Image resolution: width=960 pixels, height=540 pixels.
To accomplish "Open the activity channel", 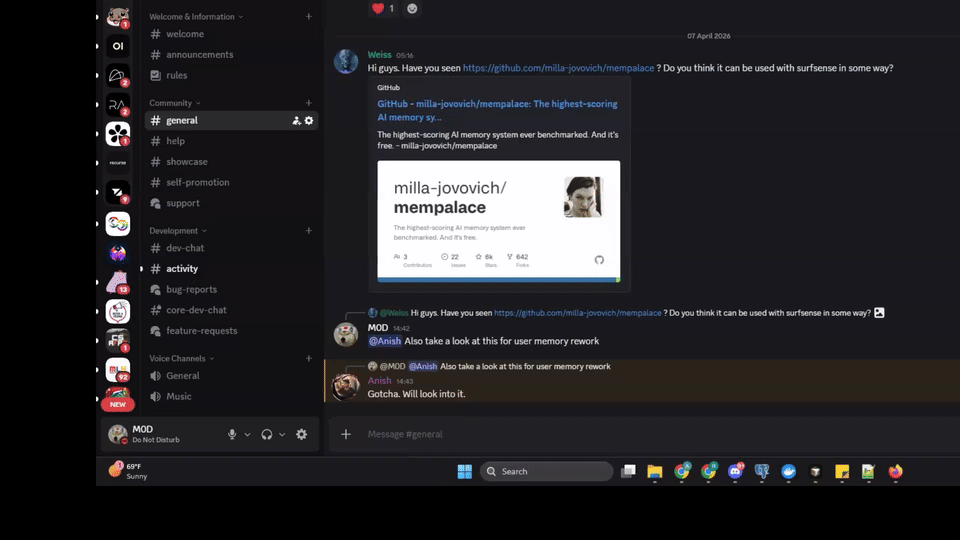I will tap(231, 269).
